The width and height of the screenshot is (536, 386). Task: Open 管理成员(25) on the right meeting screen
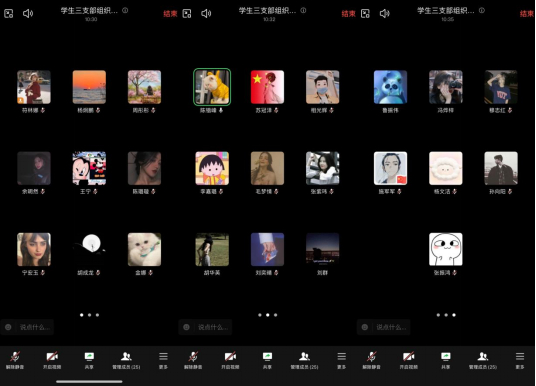[x=483, y=360]
